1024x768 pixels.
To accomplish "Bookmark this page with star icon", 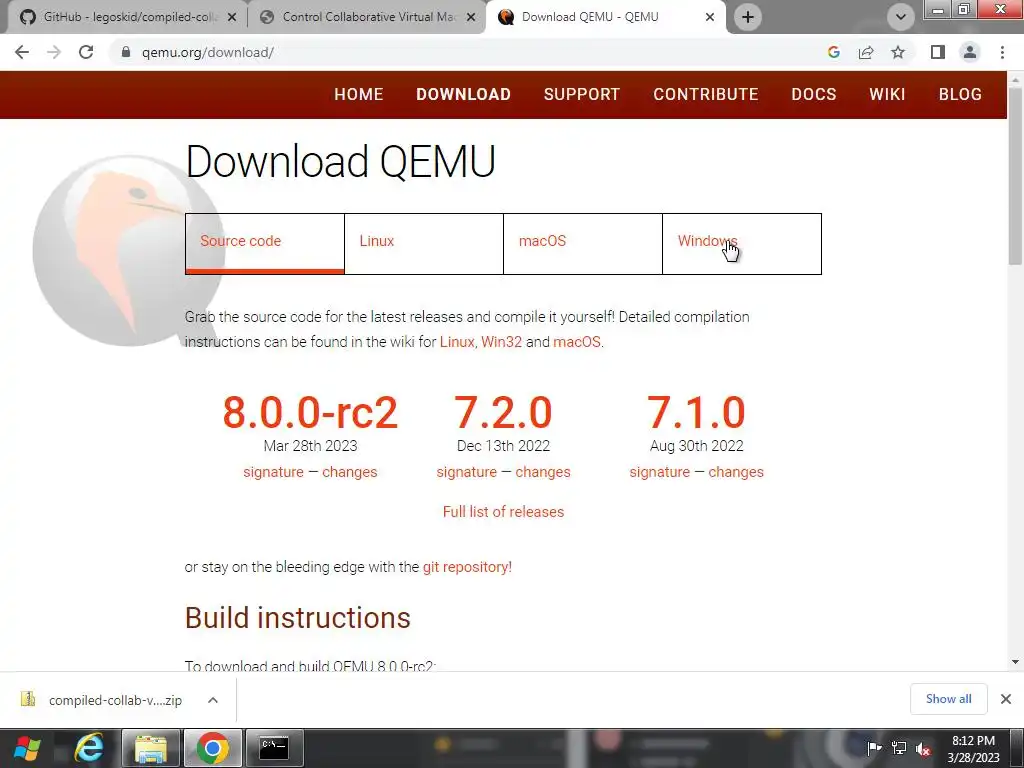I will tap(898, 52).
